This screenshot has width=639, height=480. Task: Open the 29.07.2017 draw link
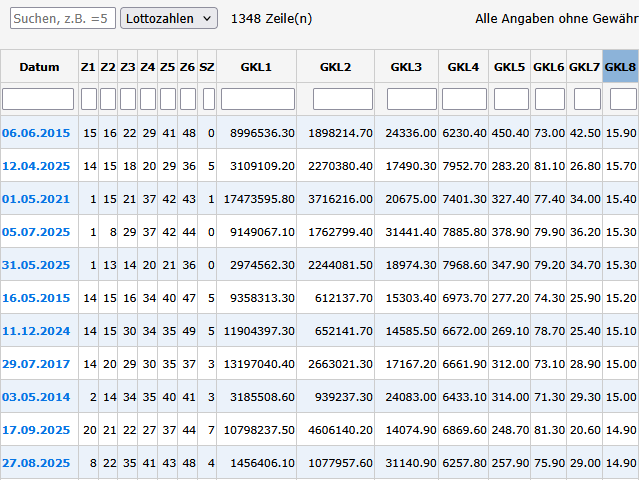click(36, 364)
